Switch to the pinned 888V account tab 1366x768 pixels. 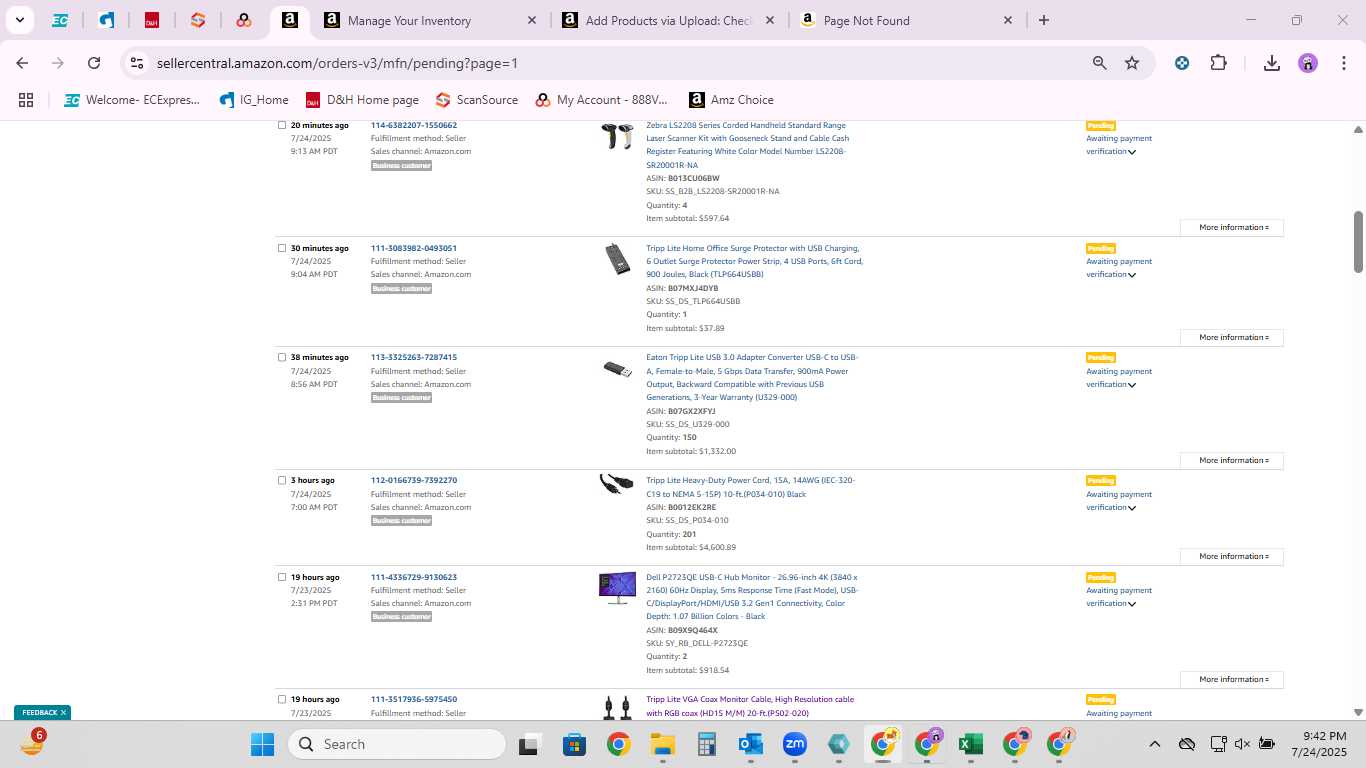click(244, 20)
